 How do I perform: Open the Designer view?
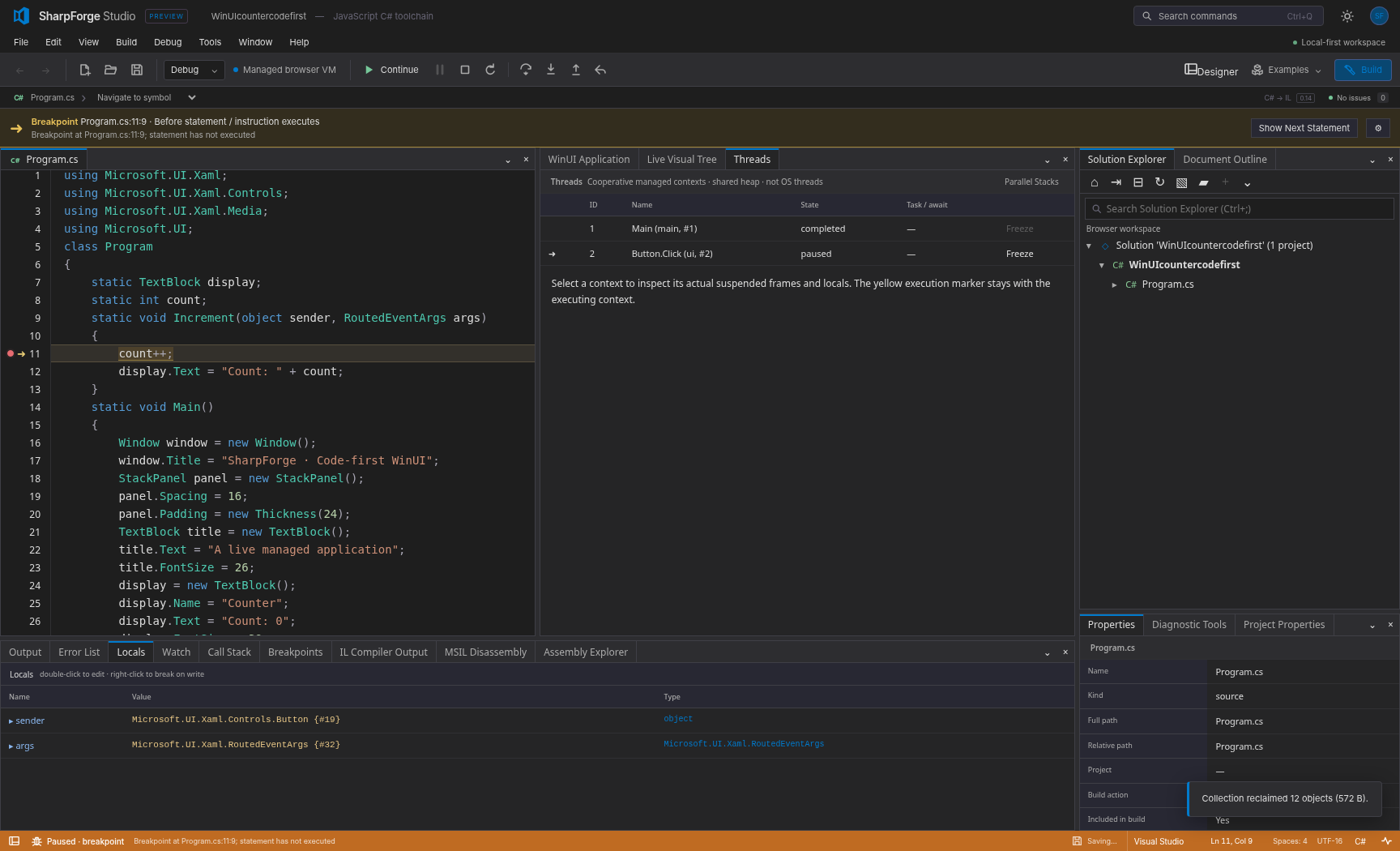[x=1211, y=71]
